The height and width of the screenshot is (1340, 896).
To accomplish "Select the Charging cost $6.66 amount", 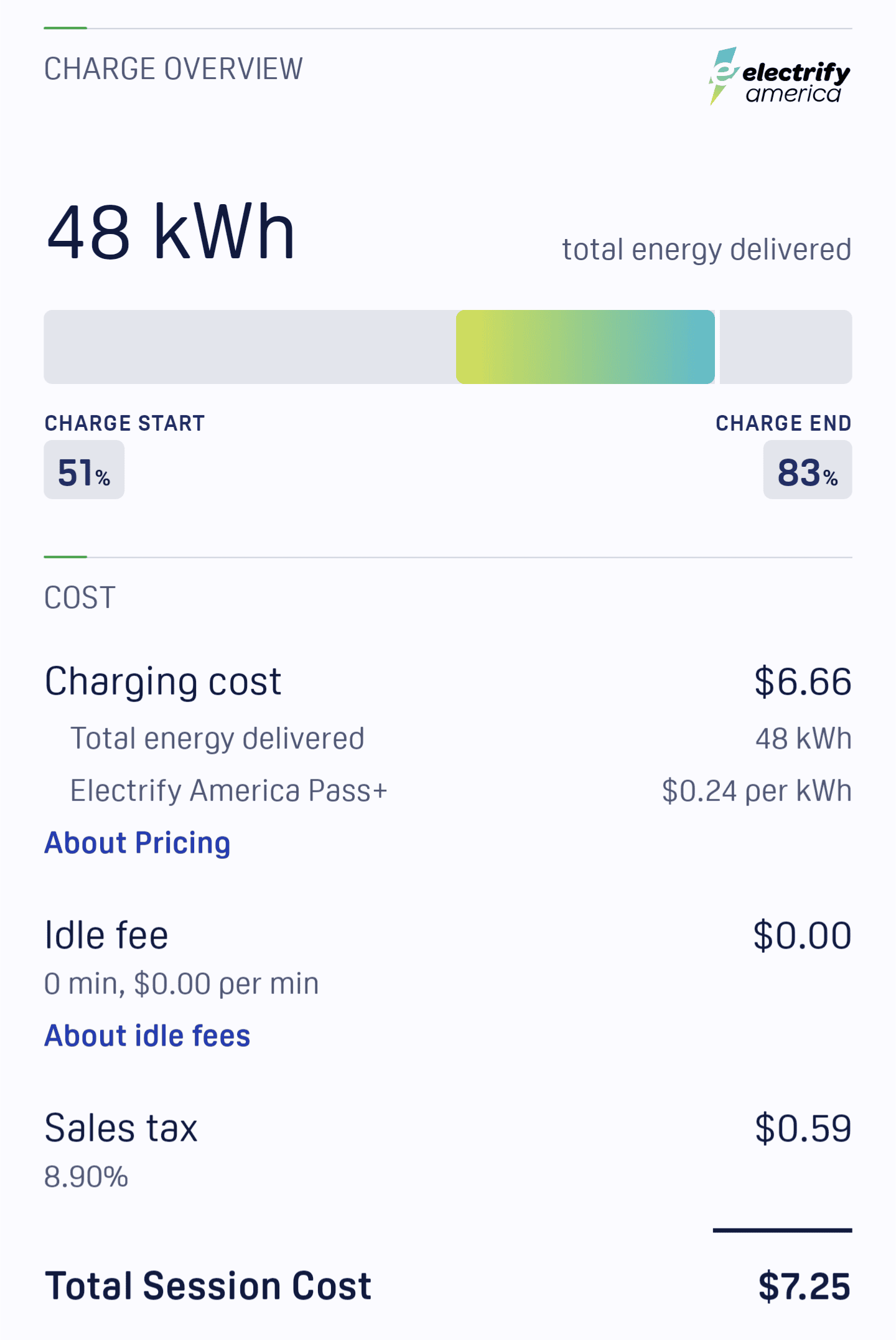I will [803, 682].
